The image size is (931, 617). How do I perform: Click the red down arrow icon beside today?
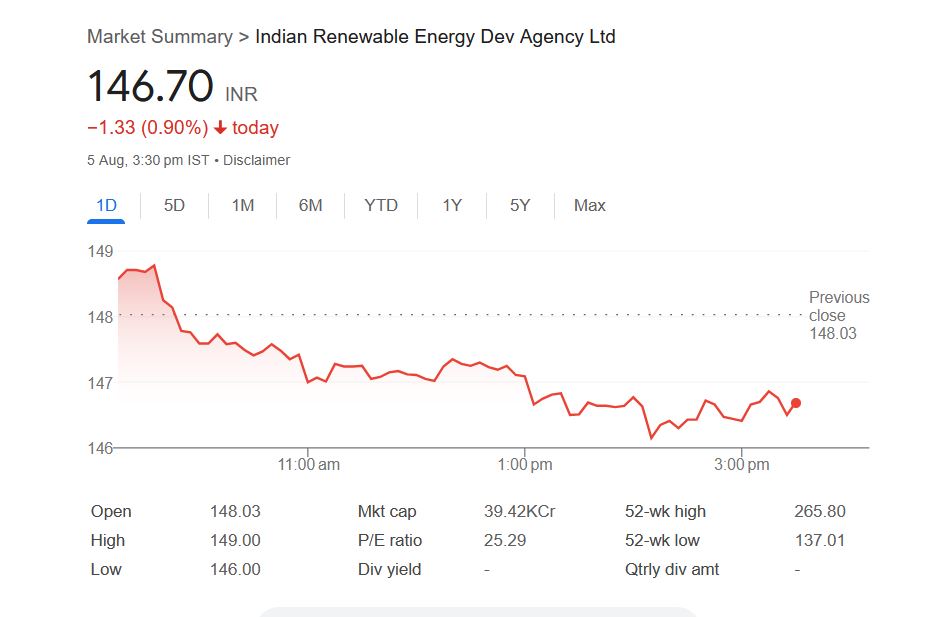coord(221,128)
